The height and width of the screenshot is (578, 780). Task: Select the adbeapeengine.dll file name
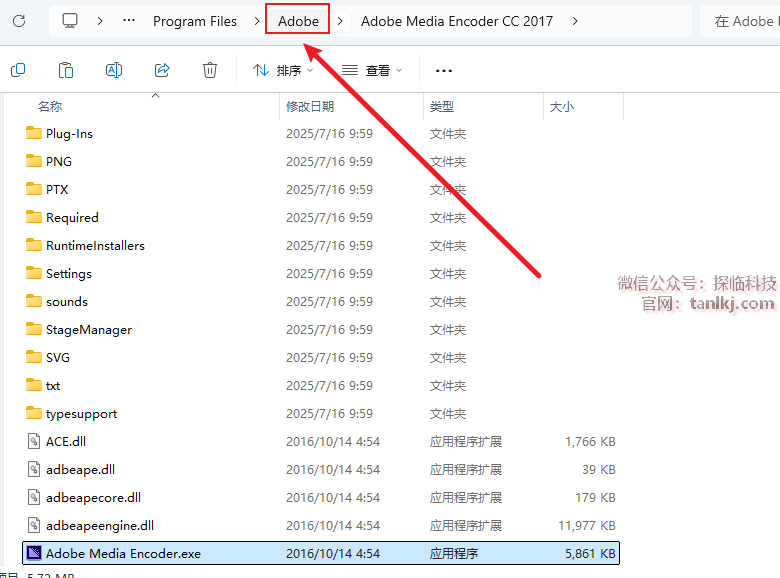coord(100,525)
